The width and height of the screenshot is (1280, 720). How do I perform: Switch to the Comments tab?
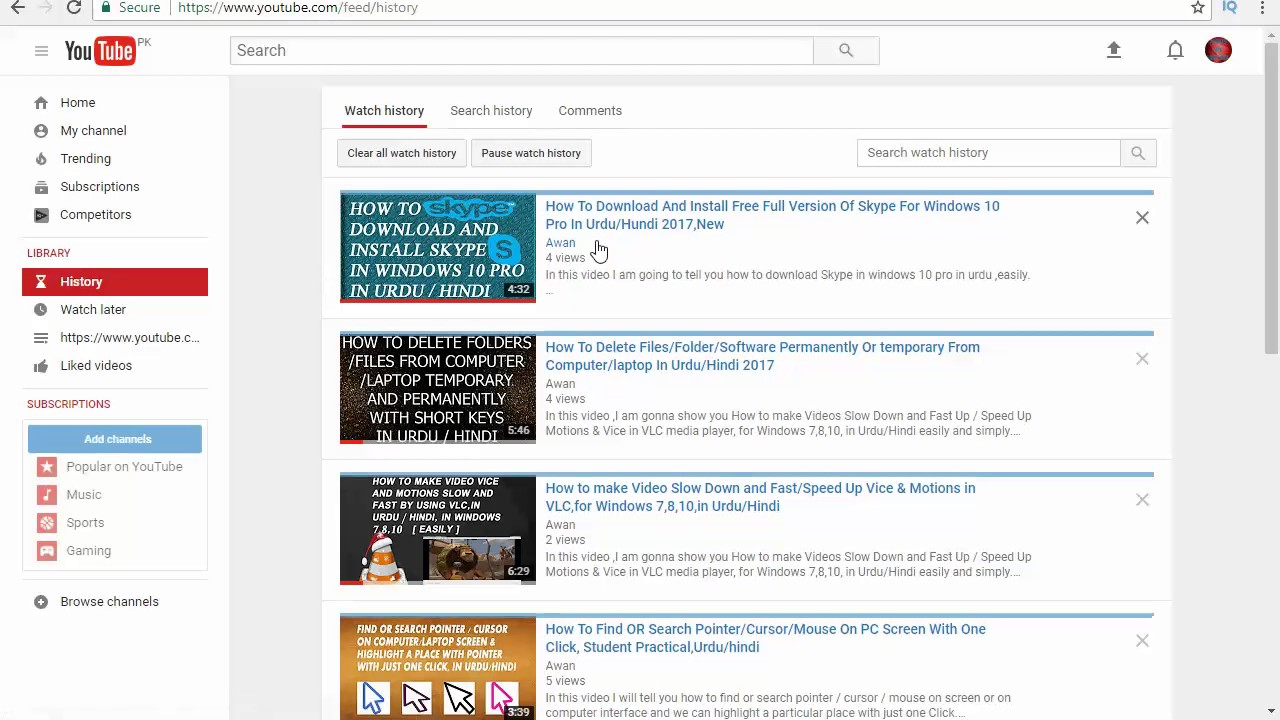pos(590,111)
